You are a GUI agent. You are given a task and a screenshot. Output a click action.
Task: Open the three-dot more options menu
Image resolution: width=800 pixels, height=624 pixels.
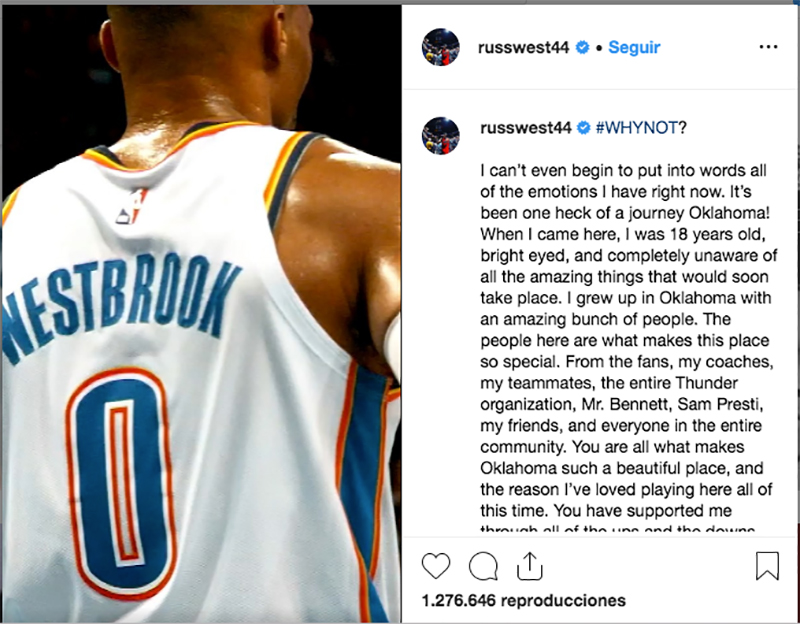click(x=768, y=47)
